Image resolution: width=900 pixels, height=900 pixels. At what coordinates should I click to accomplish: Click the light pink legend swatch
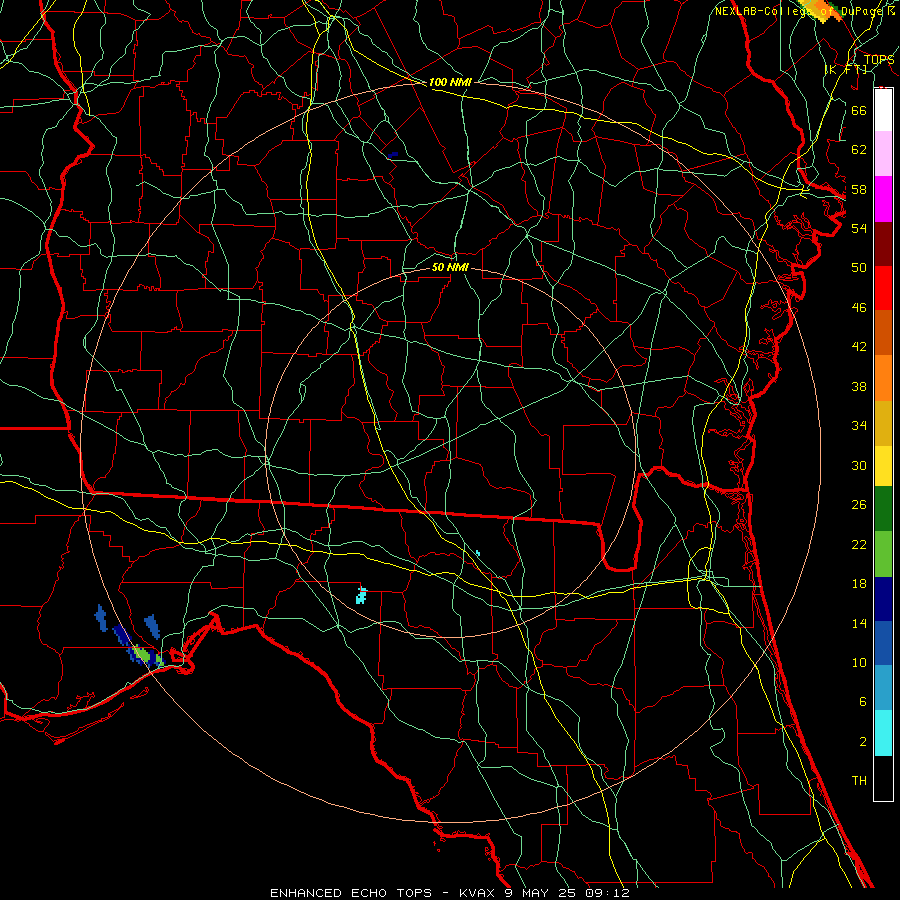pos(883,154)
